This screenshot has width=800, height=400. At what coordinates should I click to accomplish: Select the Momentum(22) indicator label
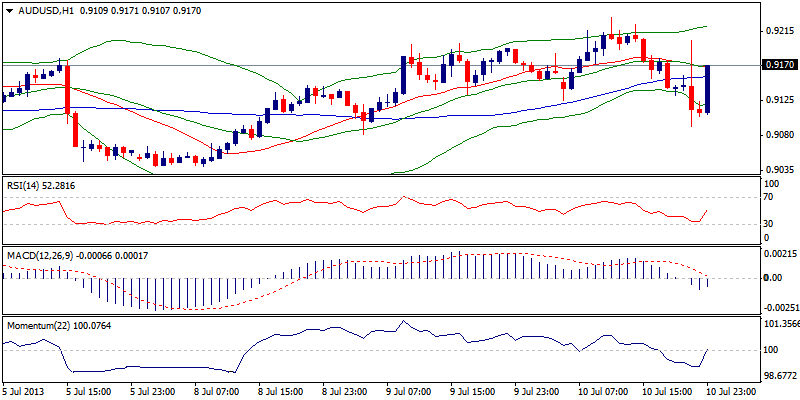tap(37, 326)
